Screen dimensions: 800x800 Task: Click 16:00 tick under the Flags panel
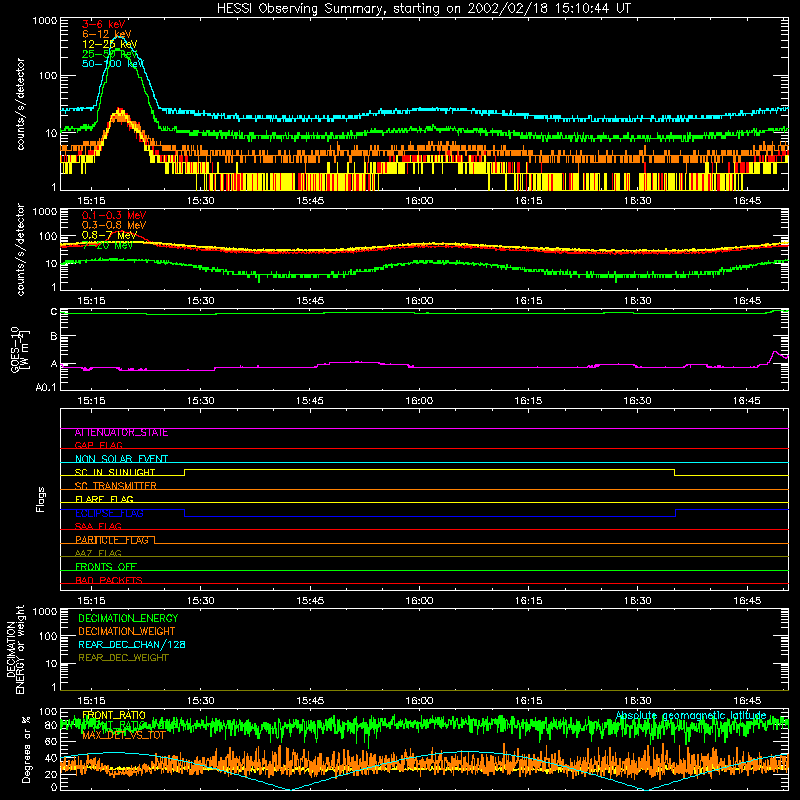pyautogui.click(x=419, y=601)
